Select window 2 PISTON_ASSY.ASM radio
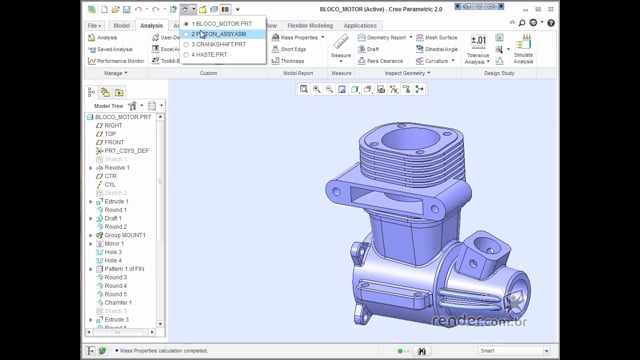Viewport: 640px width, 360px height. click(187, 34)
